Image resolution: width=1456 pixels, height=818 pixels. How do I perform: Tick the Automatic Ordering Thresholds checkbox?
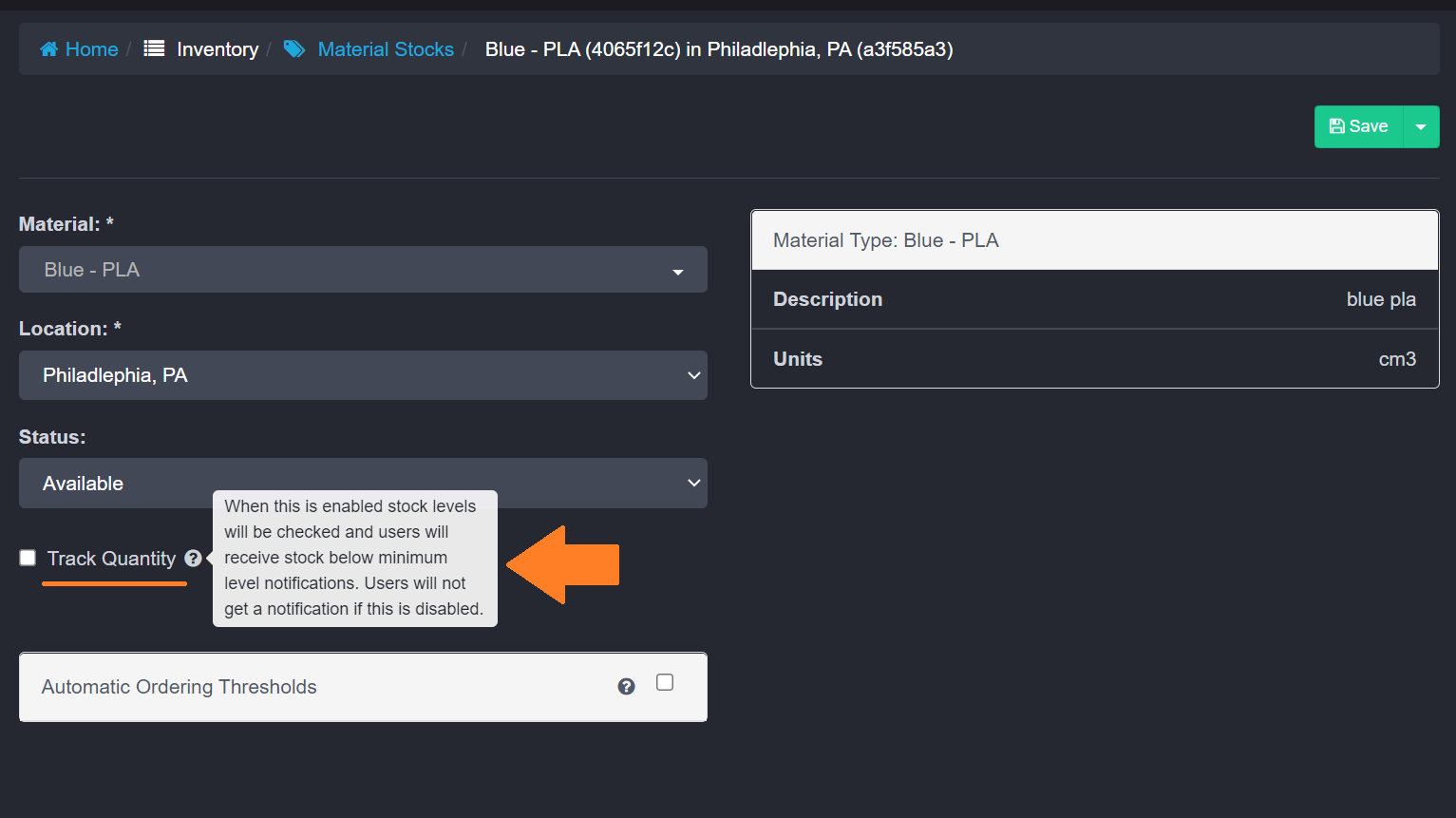pyautogui.click(x=665, y=683)
